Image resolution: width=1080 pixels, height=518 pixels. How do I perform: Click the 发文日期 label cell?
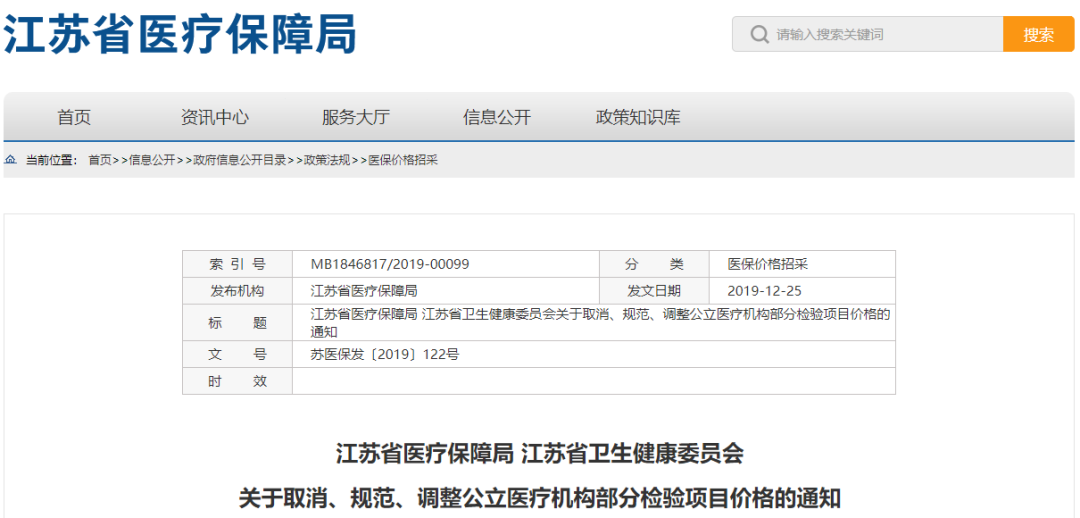click(x=654, y=291)
